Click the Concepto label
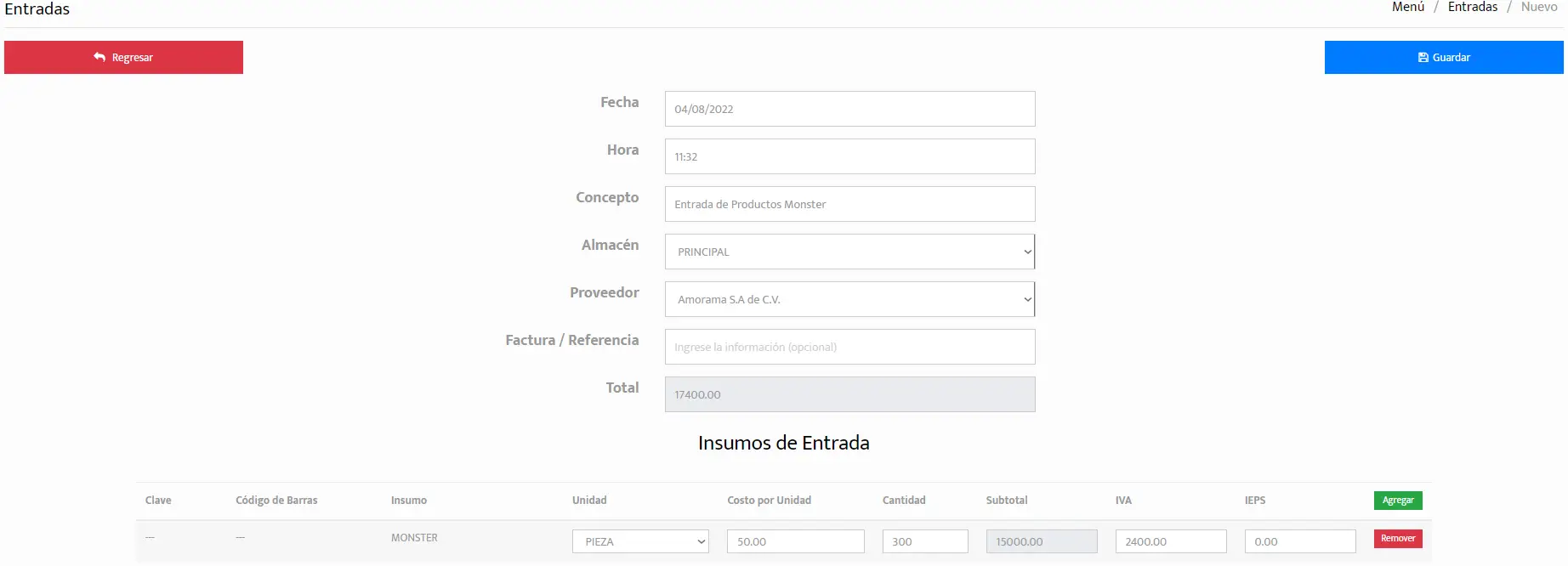Screen dimensions: 1568x566 tap(607, 197)
